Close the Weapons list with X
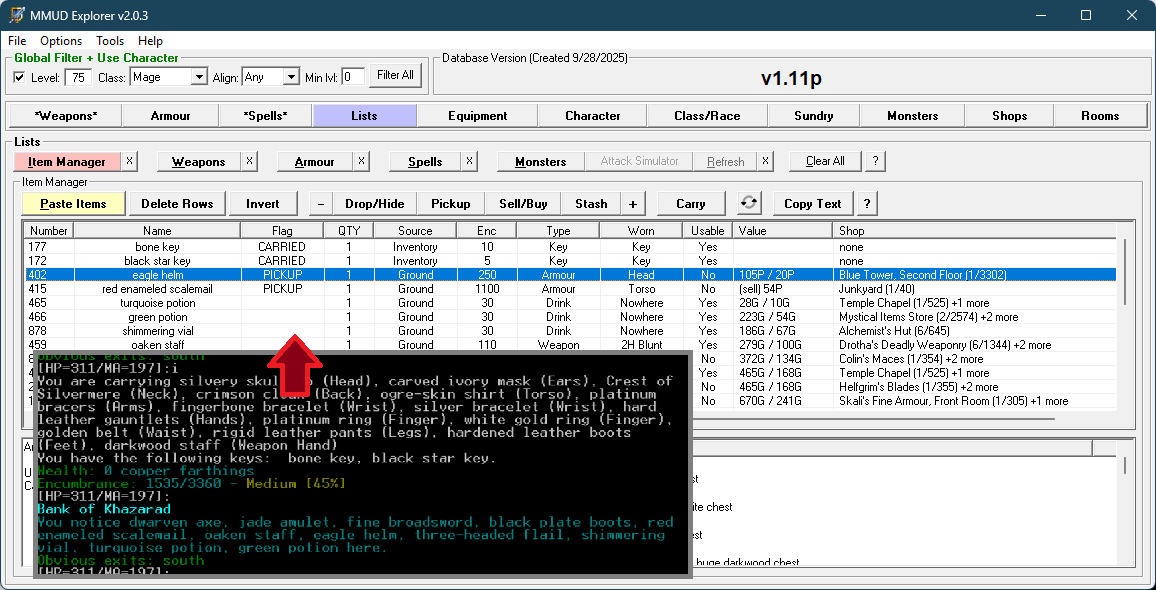Viewport: 1156px width, 590px height. click(250, 161)
